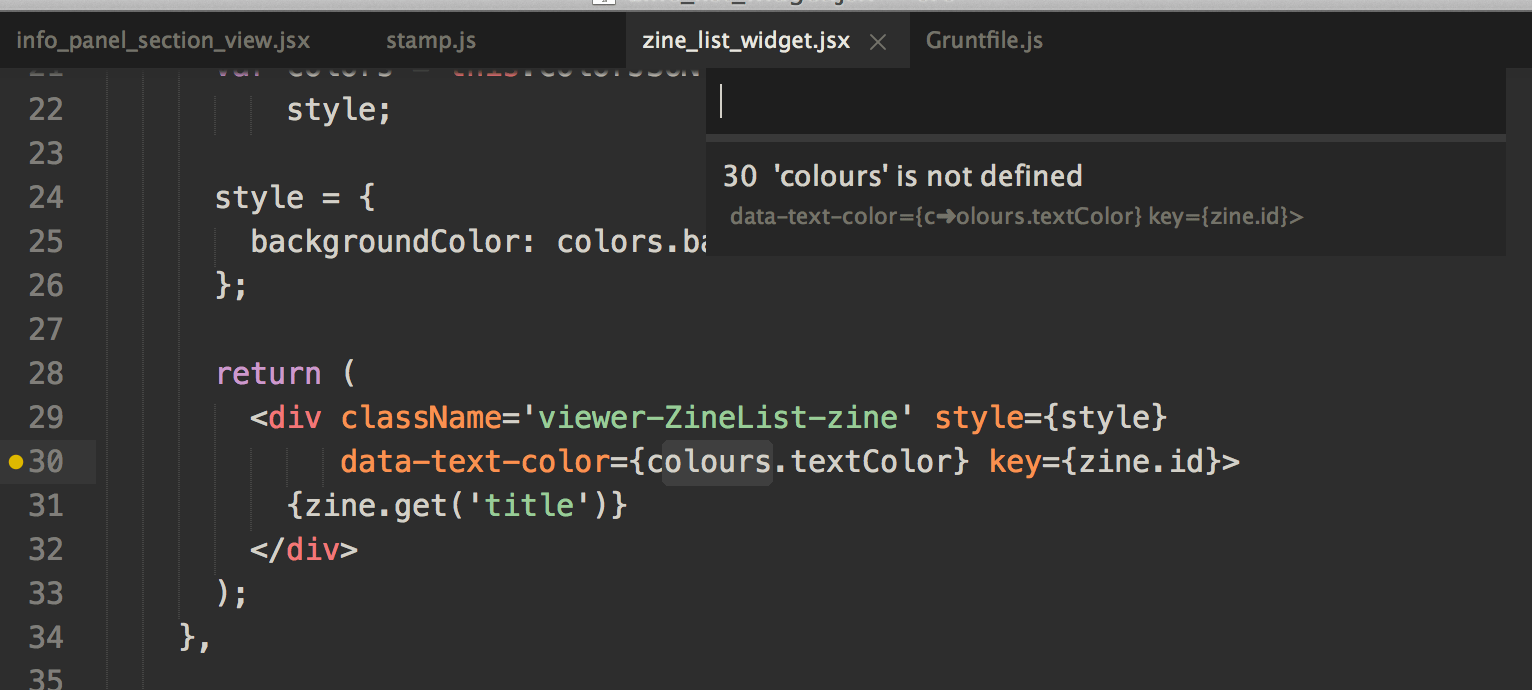
Task: Click gutter line number 30
Action: (46, 461)
